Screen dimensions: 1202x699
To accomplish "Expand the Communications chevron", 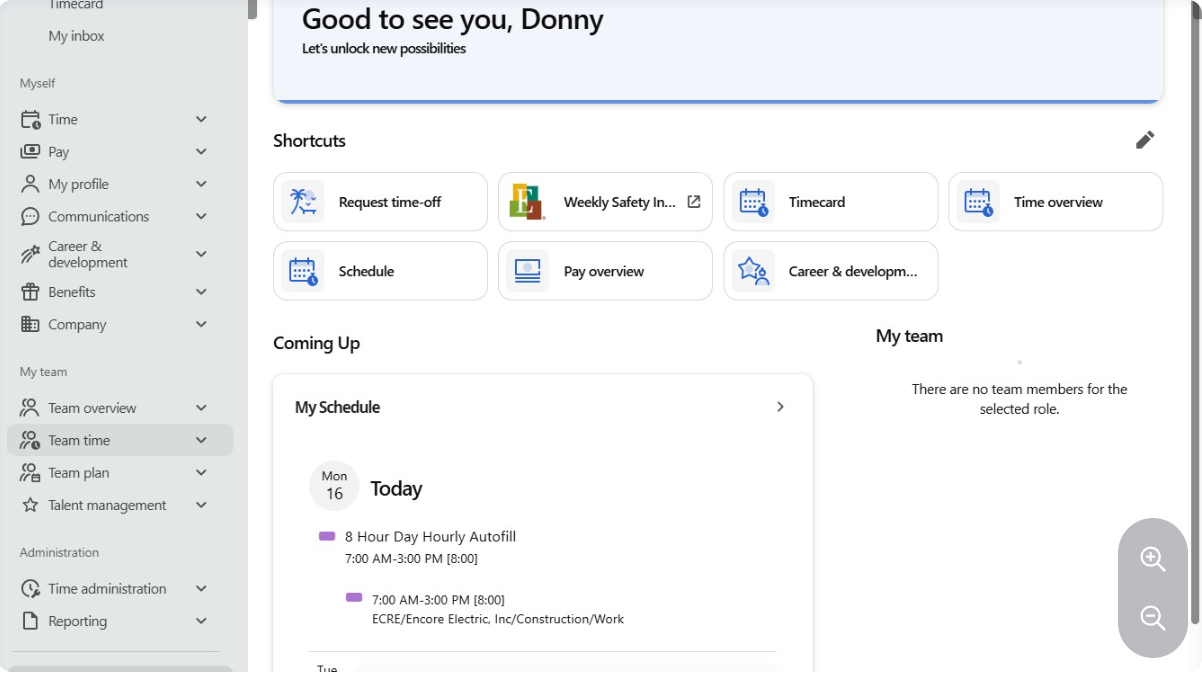I will click(x=201, y=216).
